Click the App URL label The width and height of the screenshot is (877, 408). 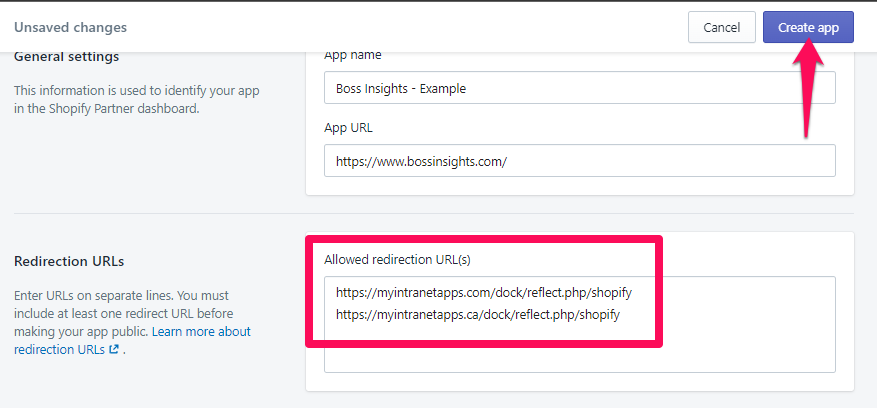348,128
